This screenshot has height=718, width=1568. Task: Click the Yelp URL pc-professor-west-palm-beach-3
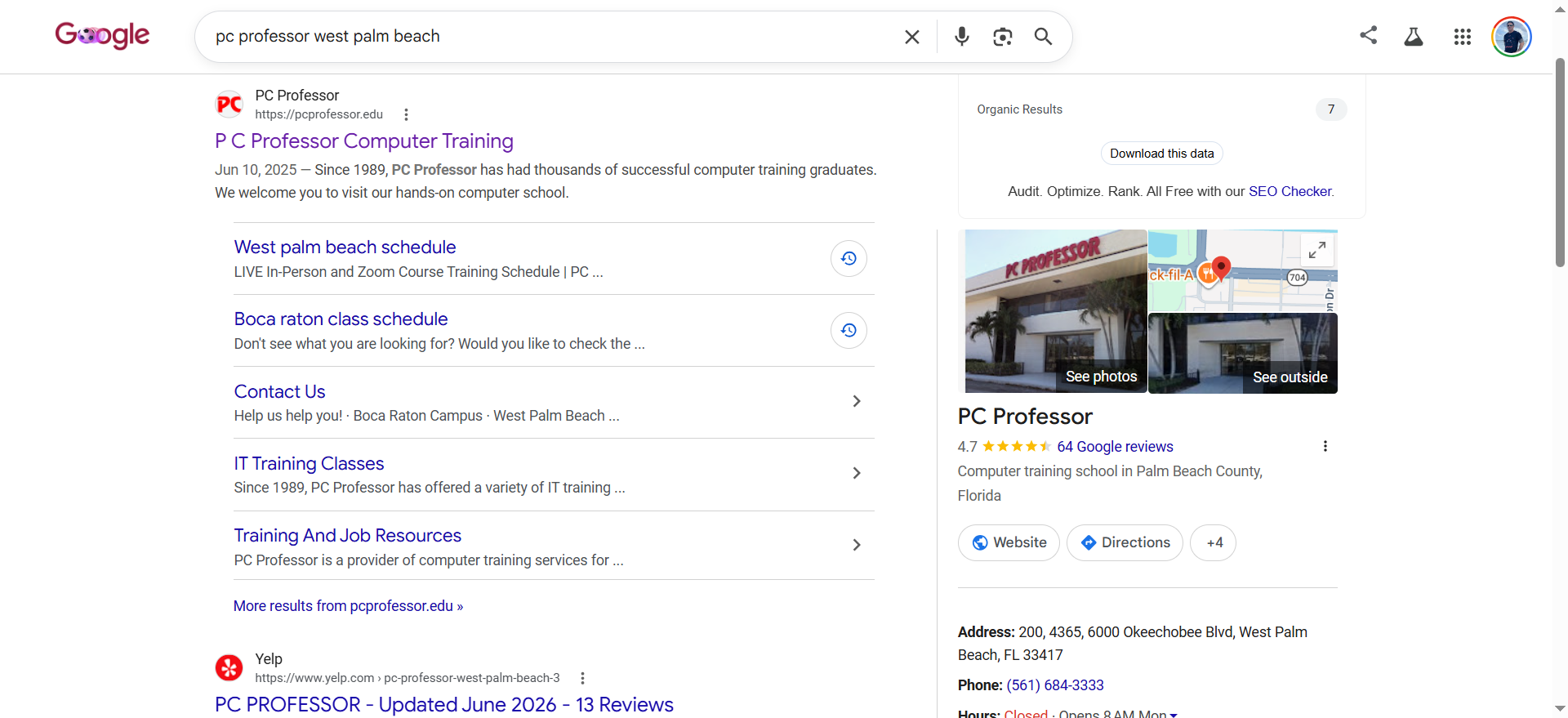tap(408, 678)
